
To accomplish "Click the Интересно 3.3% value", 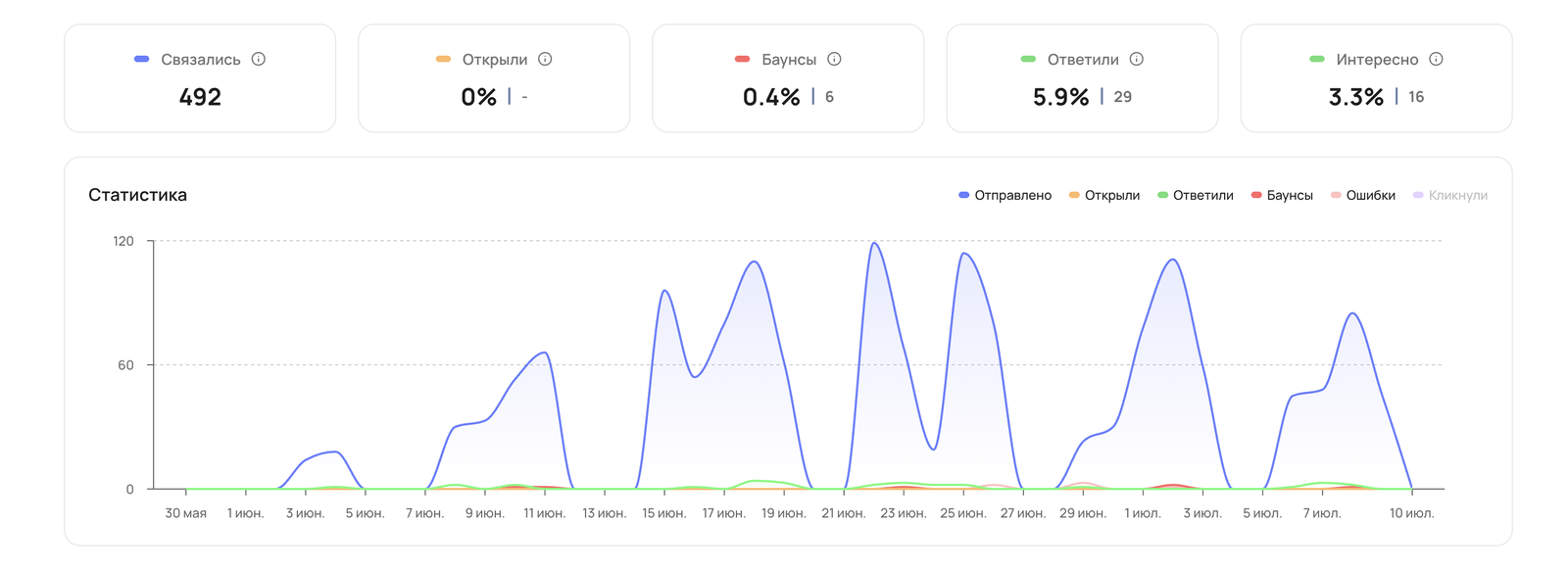I will coord(1355,97).
